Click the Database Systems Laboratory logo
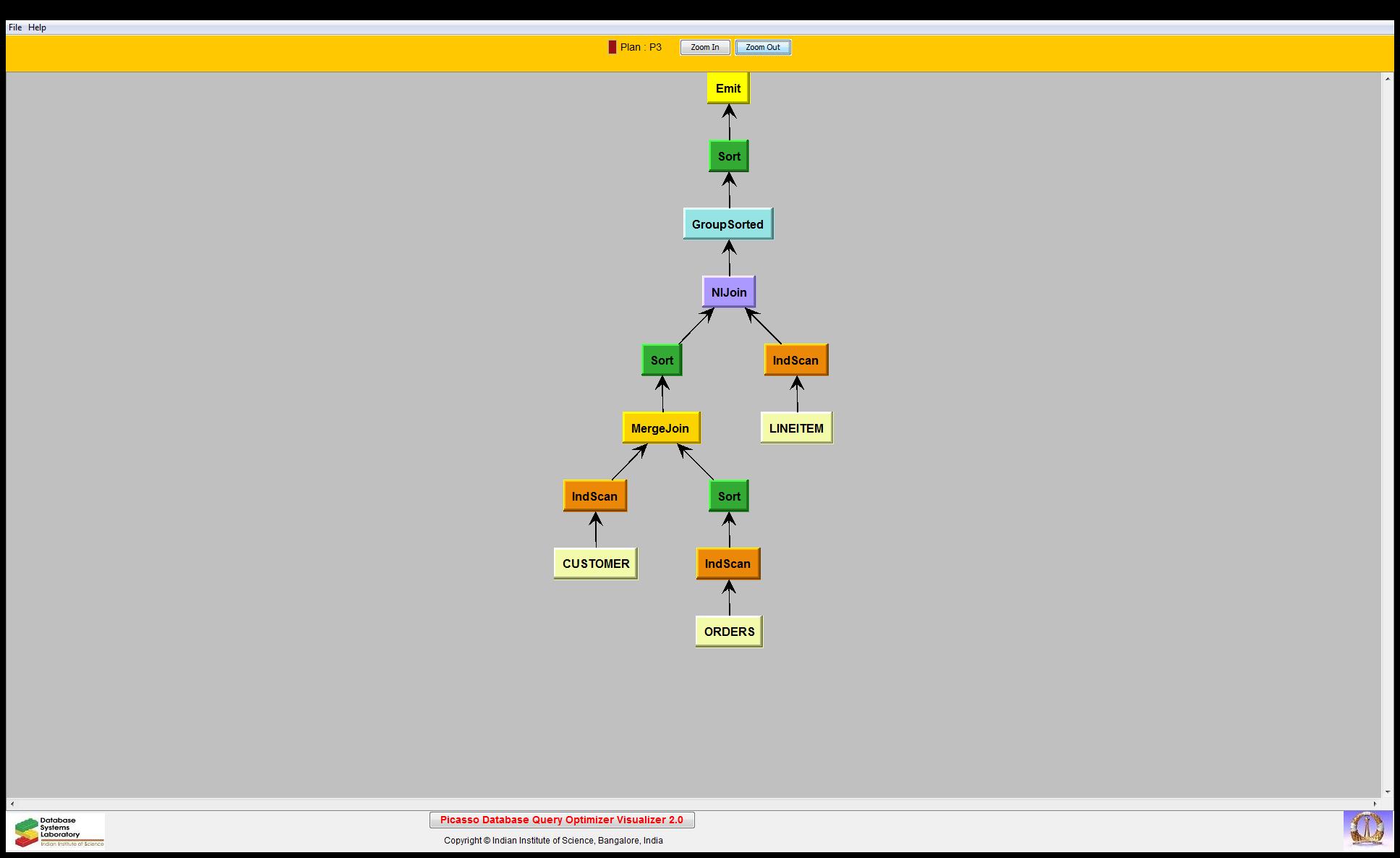This screenshot has width=1400, height=858. click(59, 831)
